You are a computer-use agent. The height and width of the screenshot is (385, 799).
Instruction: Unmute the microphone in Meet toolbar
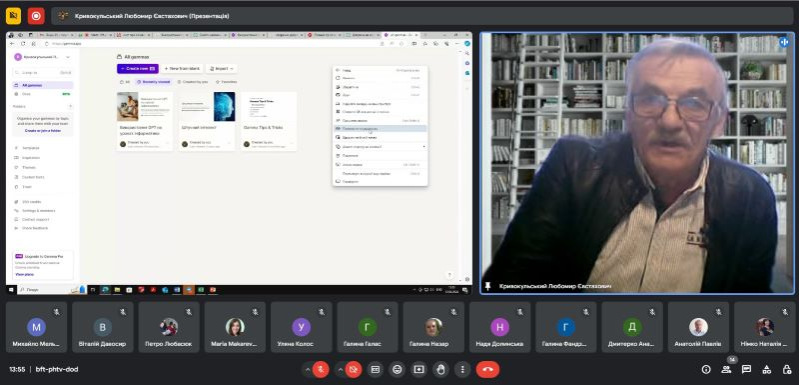(321, 369)
